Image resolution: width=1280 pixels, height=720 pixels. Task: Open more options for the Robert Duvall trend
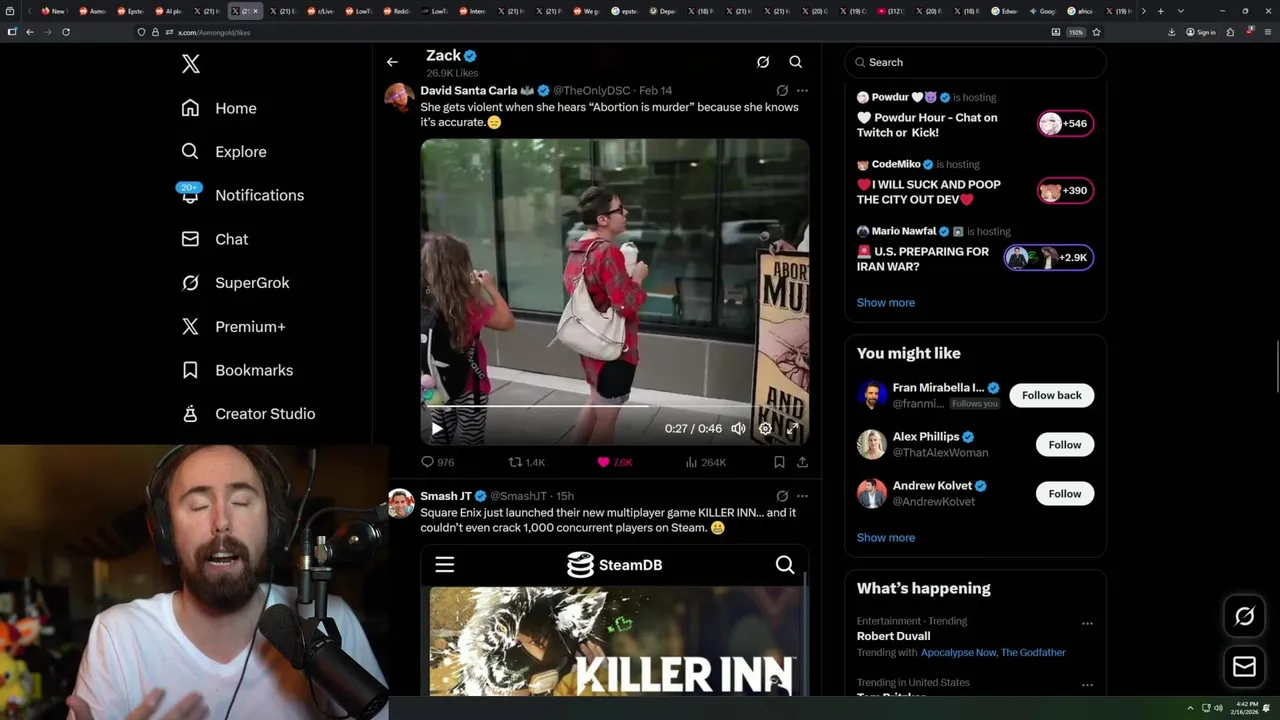pyautogui.click(x=1087, y=624)
